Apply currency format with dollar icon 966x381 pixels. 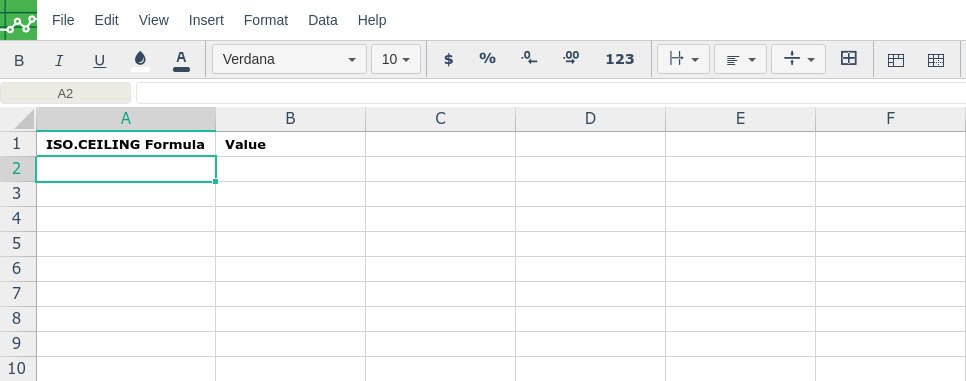click(448, 59)
